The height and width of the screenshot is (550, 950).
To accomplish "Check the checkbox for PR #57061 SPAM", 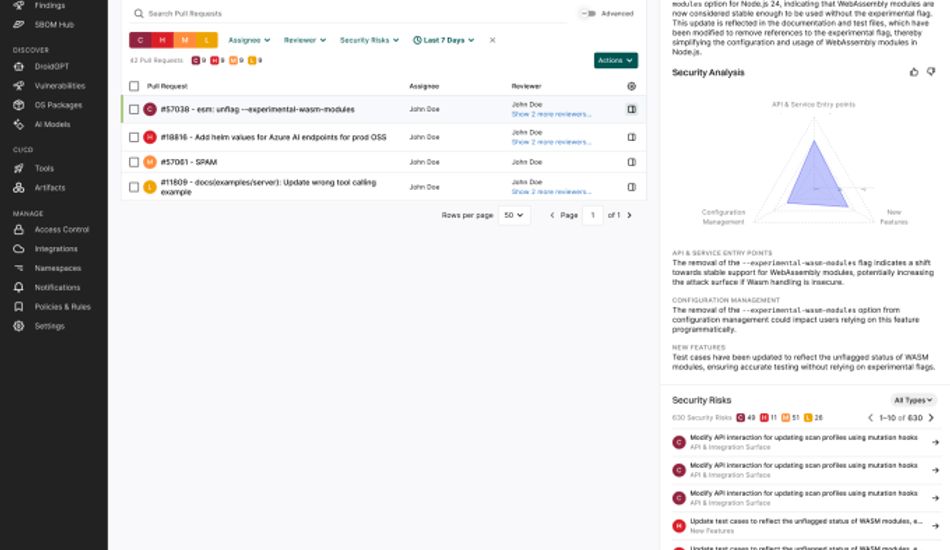I will point(134,162).
